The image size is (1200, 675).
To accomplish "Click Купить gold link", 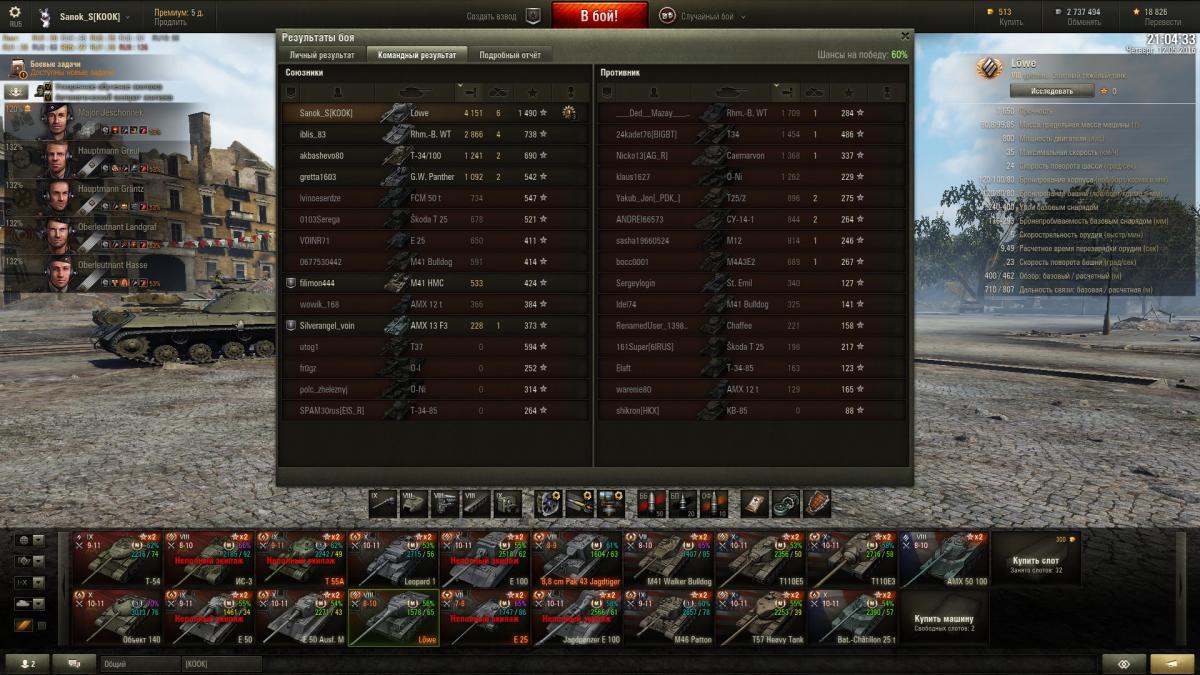I will tap(1011, 21).
